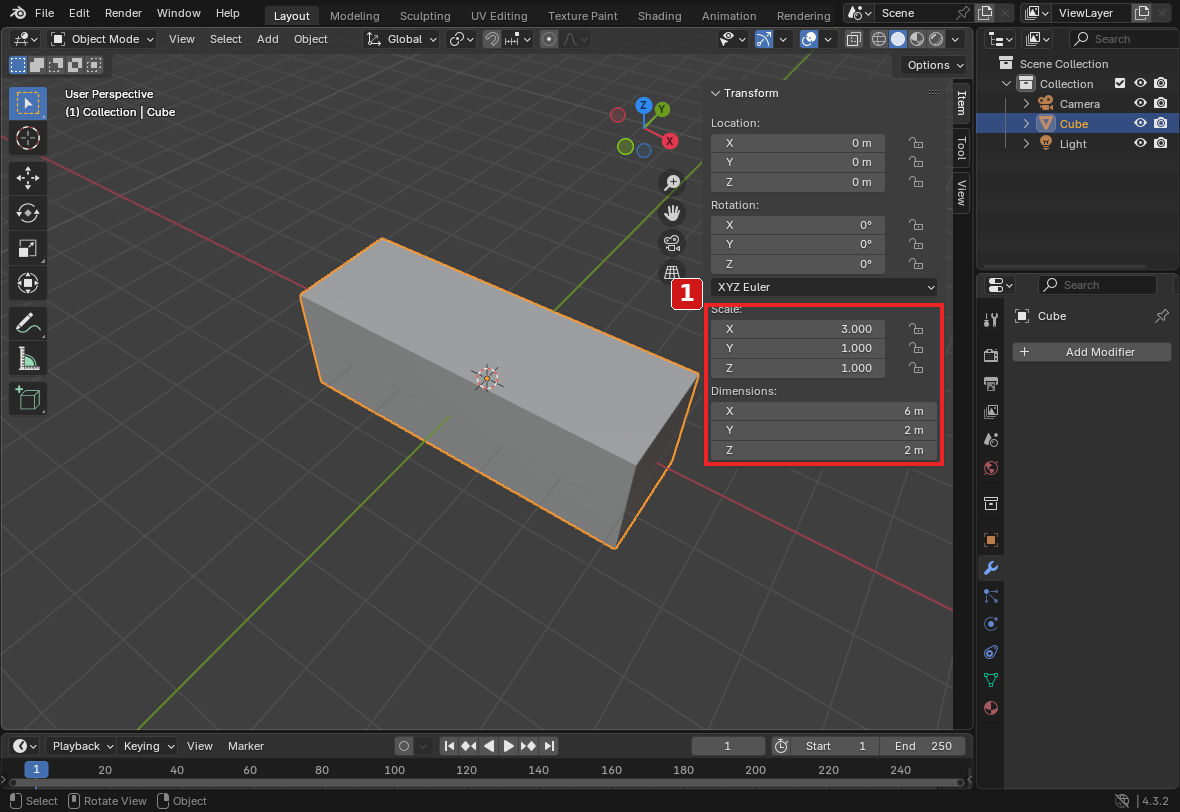Open the XYZ Euler rotation mode dropdown

tap(824, 287)
